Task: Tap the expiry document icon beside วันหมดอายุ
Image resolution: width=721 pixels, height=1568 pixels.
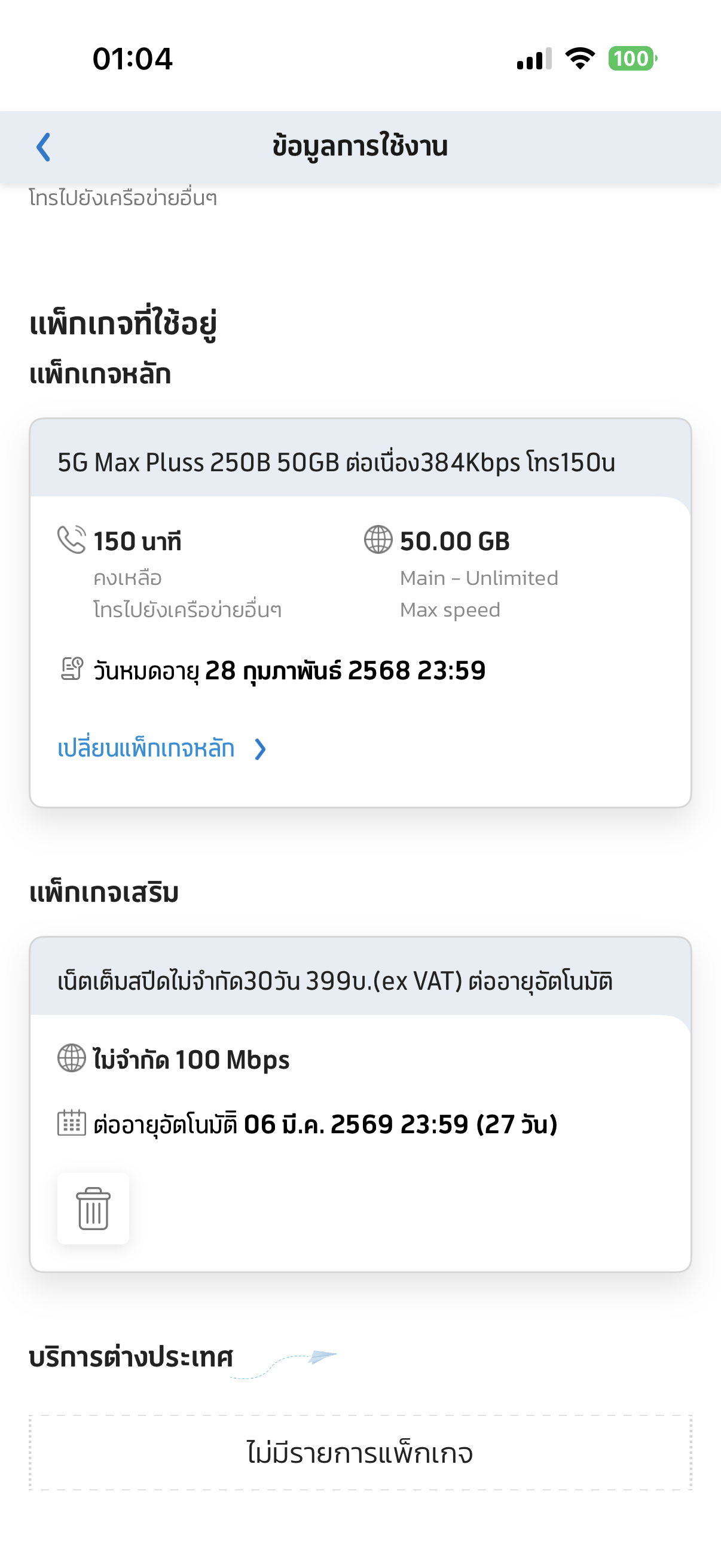Action: [x=72, y=669]
